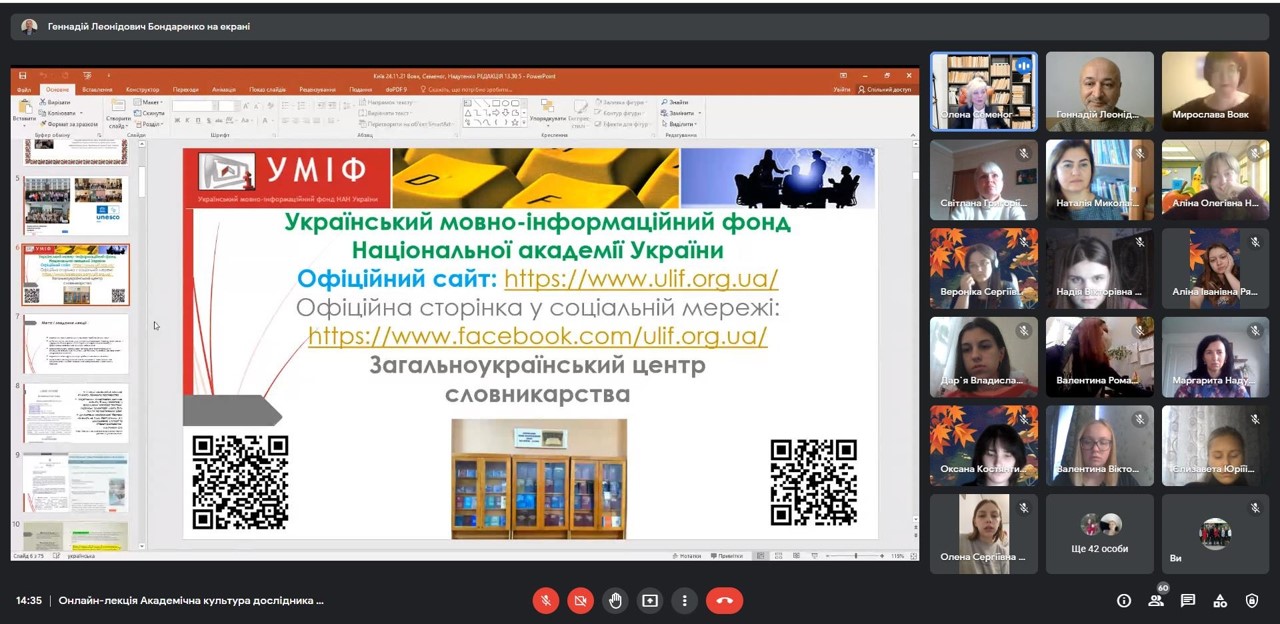Switch to the Вставлення ribbon tab
Screen dimensions: 1280x624
98,88
